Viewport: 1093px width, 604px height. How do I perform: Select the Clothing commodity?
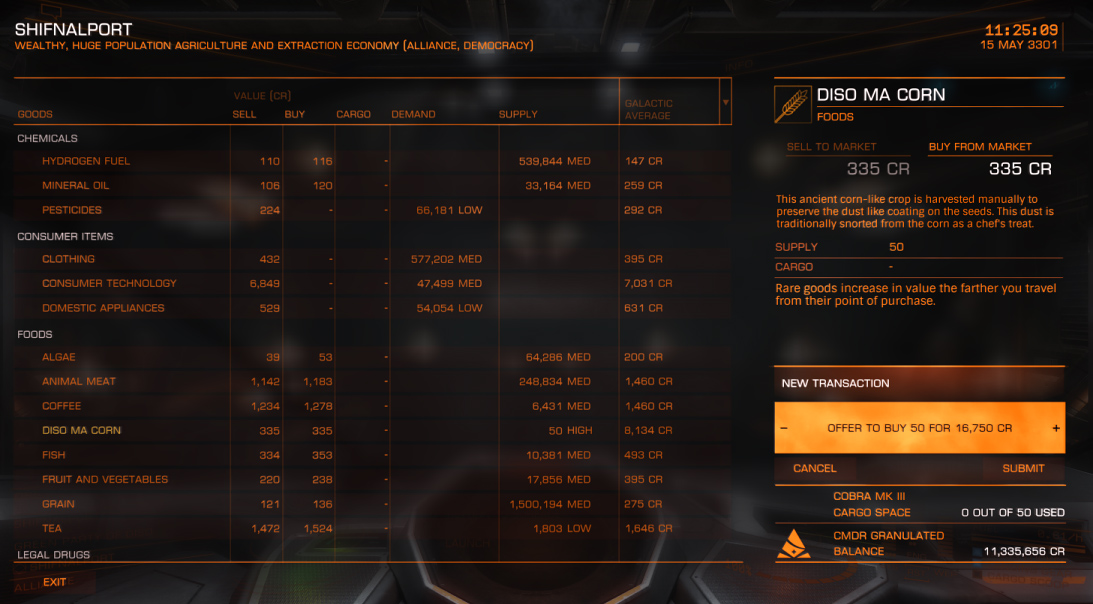coord(372,259)
